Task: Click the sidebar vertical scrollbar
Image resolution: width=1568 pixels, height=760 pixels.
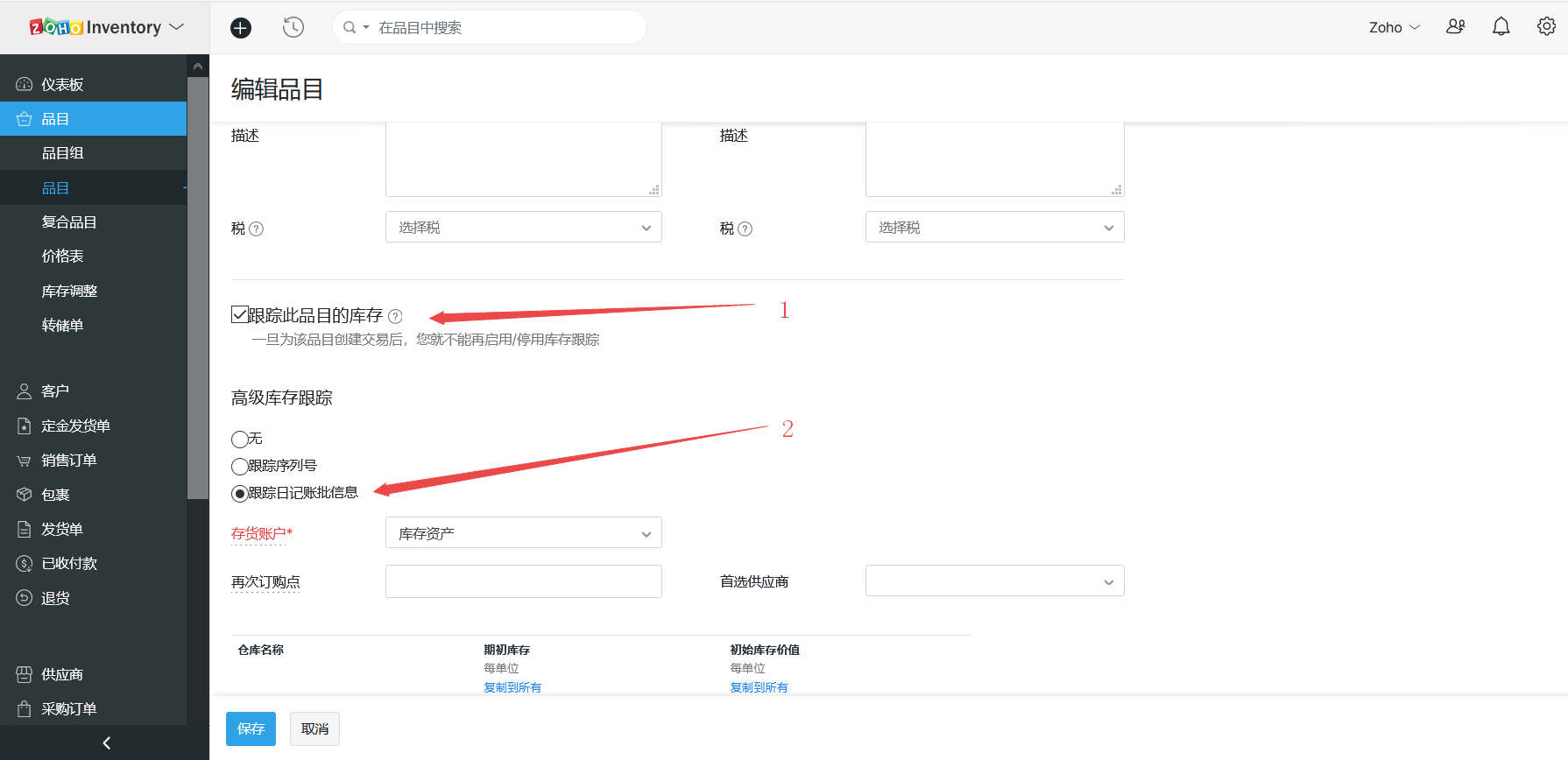Action: (198, 289)
